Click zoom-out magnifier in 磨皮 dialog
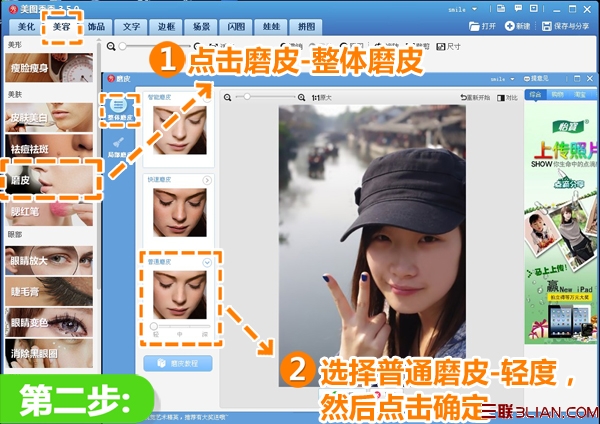 click(x=228, y=98)
